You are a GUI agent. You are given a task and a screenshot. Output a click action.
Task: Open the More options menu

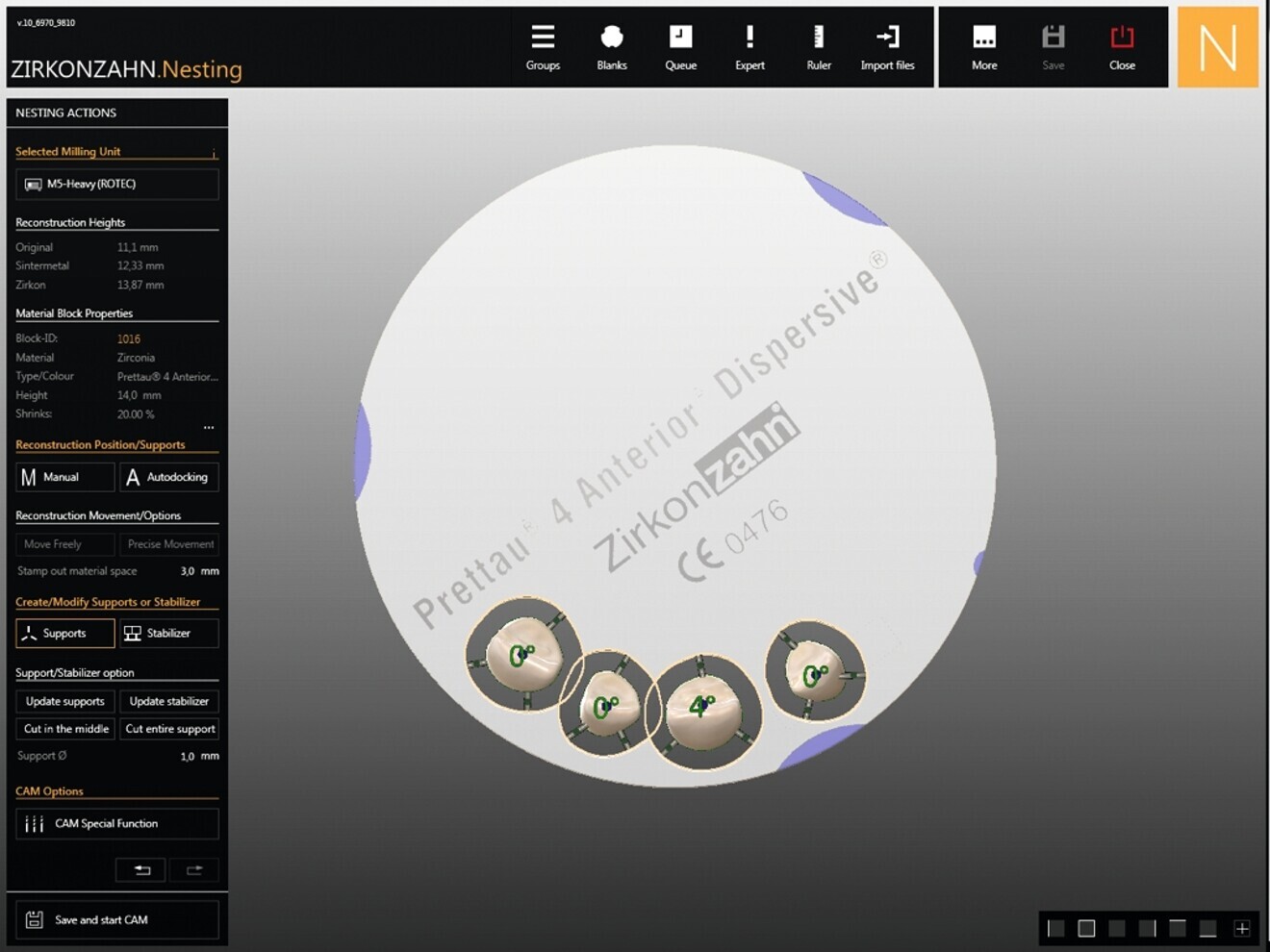click(x=984, y=47)
